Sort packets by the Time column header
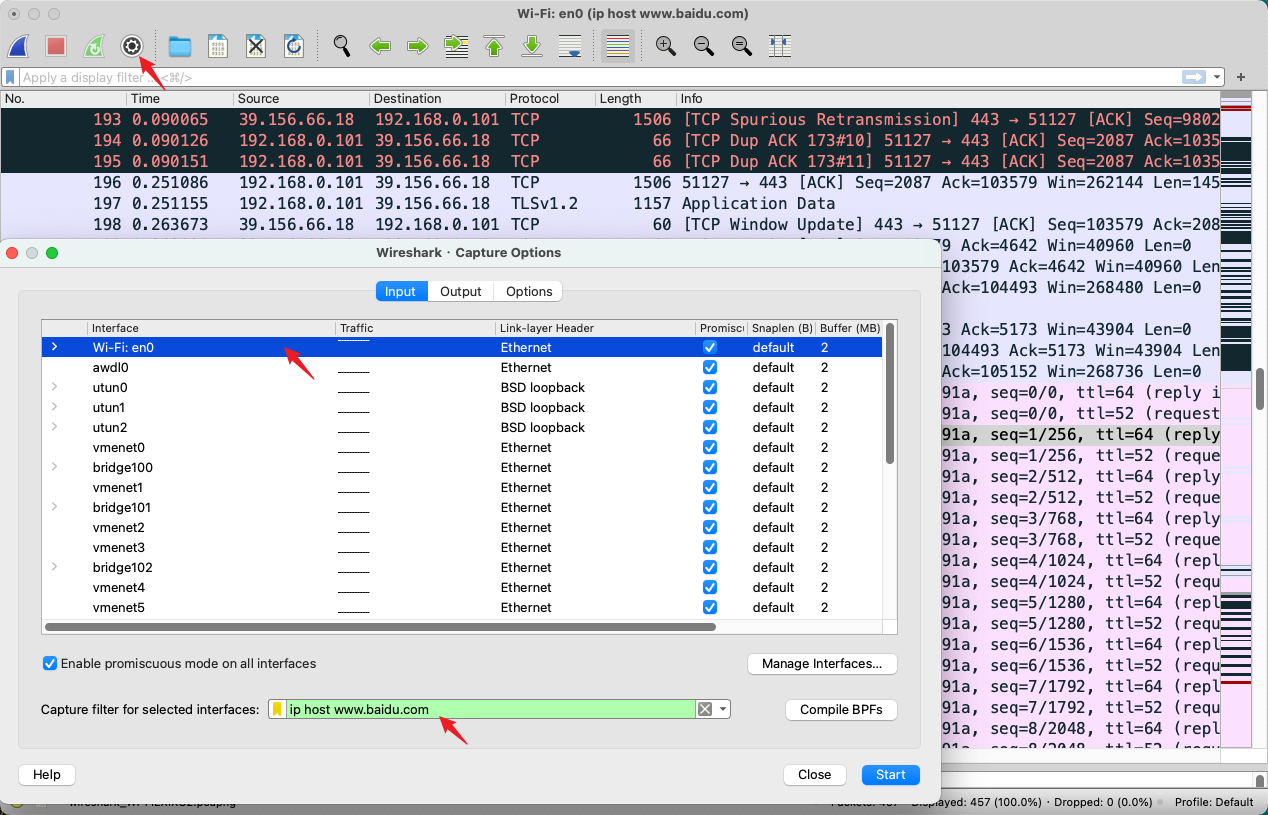The width and height of the screenshot is (1268, 815). pos(180,99)
